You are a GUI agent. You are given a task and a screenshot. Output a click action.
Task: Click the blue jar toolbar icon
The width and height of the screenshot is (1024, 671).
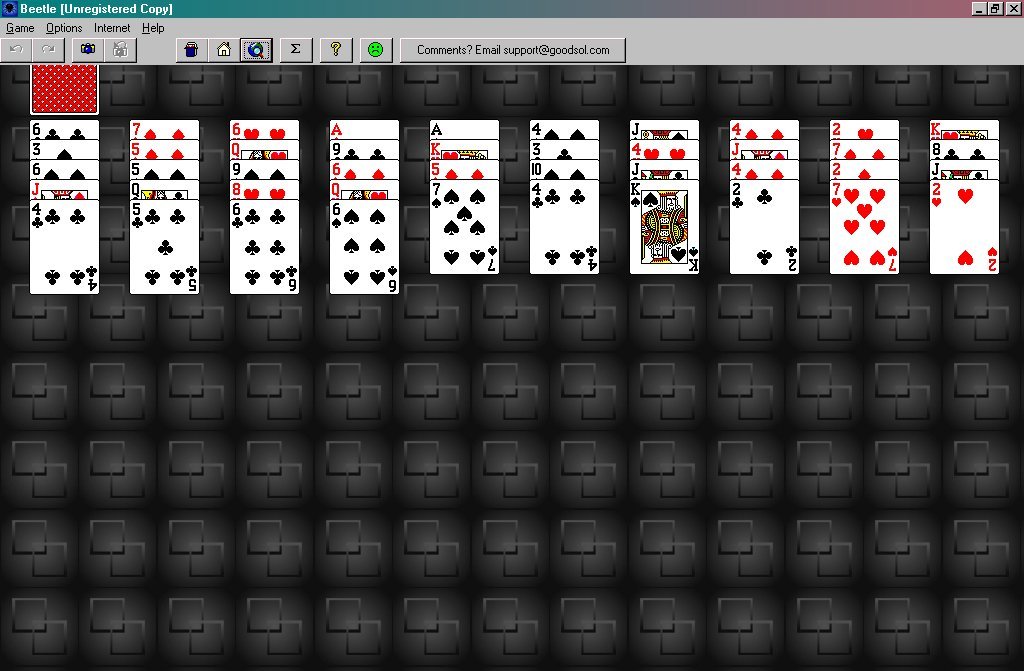pos(192,49)
